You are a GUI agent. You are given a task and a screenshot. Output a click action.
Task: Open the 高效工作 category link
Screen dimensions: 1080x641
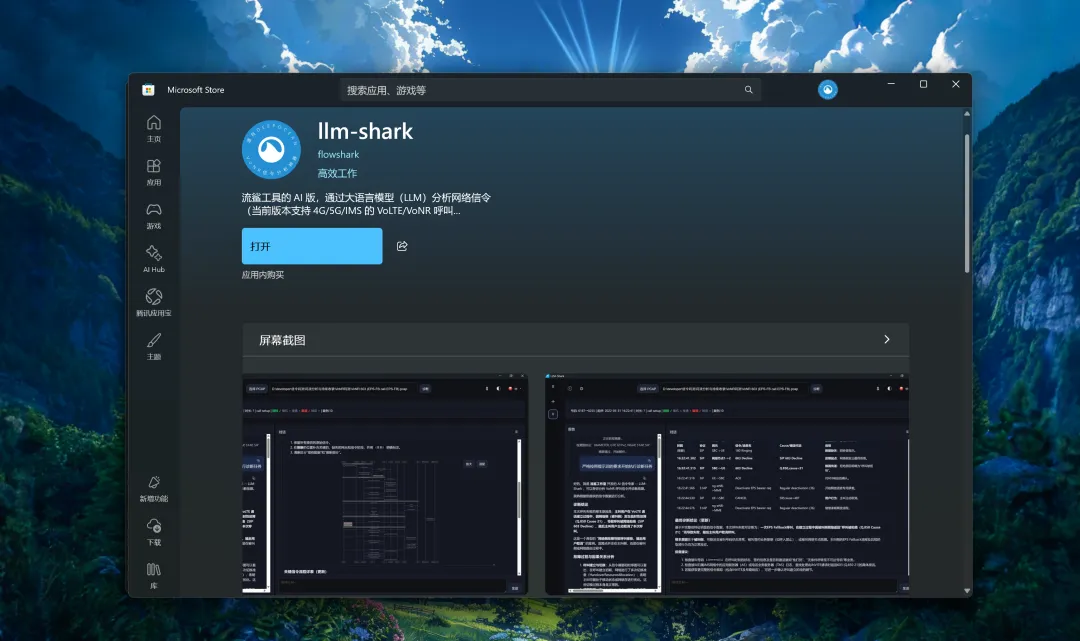point(337,173)
